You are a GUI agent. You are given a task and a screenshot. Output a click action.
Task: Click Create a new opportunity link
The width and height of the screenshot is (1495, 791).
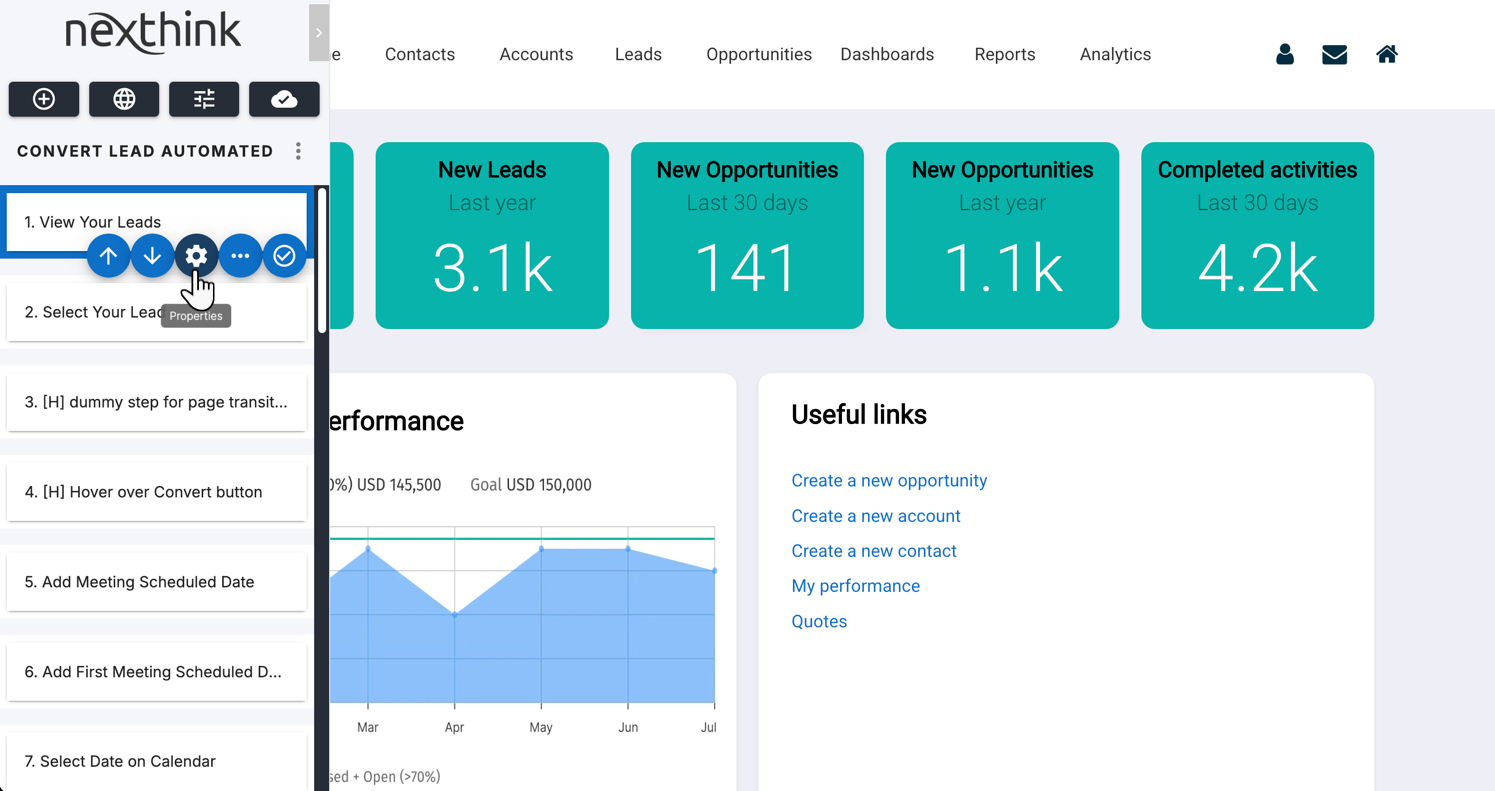pos(889,481)
